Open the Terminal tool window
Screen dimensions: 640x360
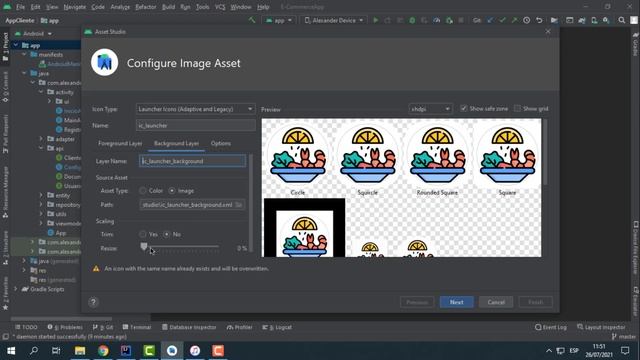pyautogui.click(x=137, y=327)
